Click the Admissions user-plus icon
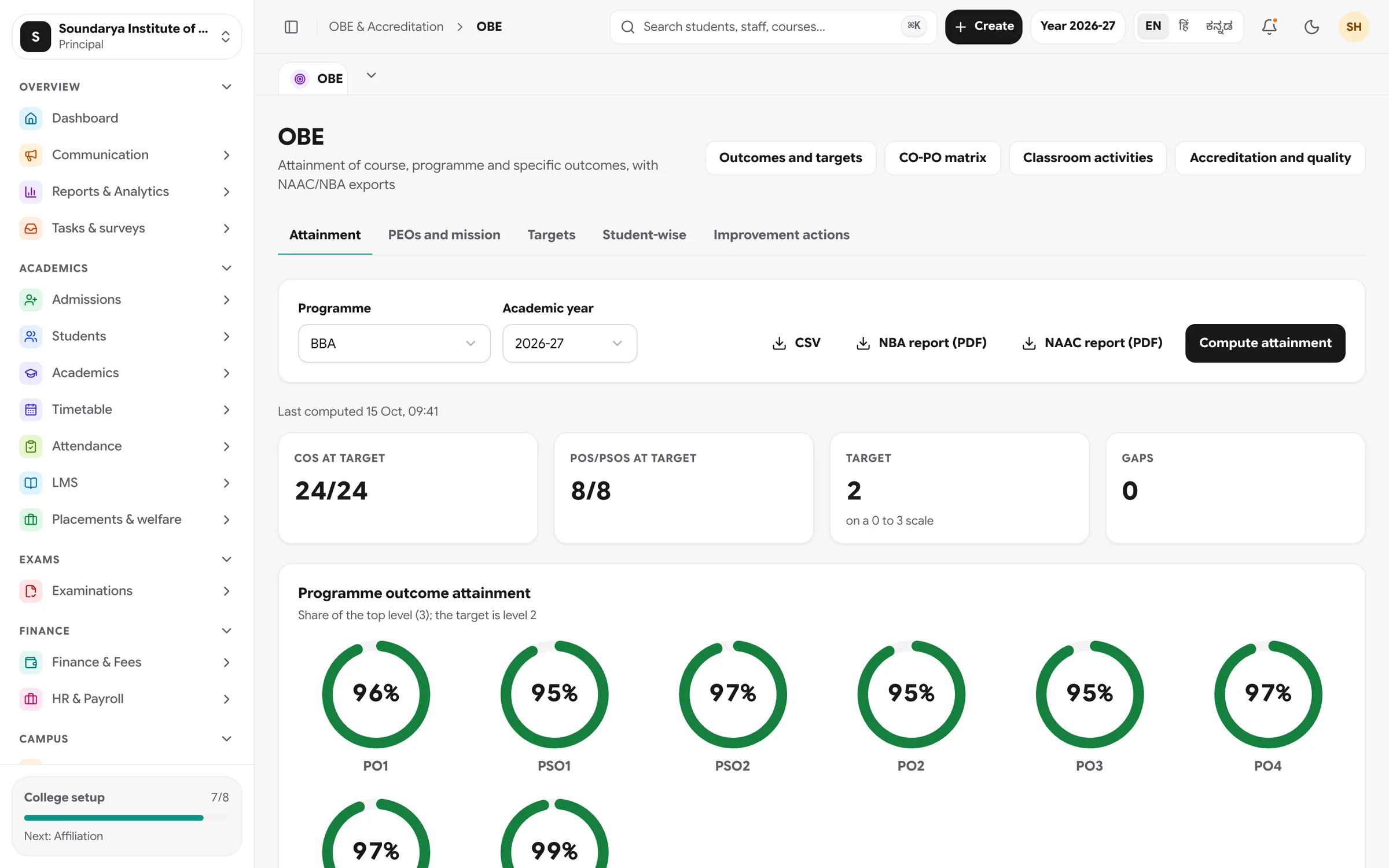Image resolution: width=1389 pixels, height=868 pixels. (x=31, y=299)
